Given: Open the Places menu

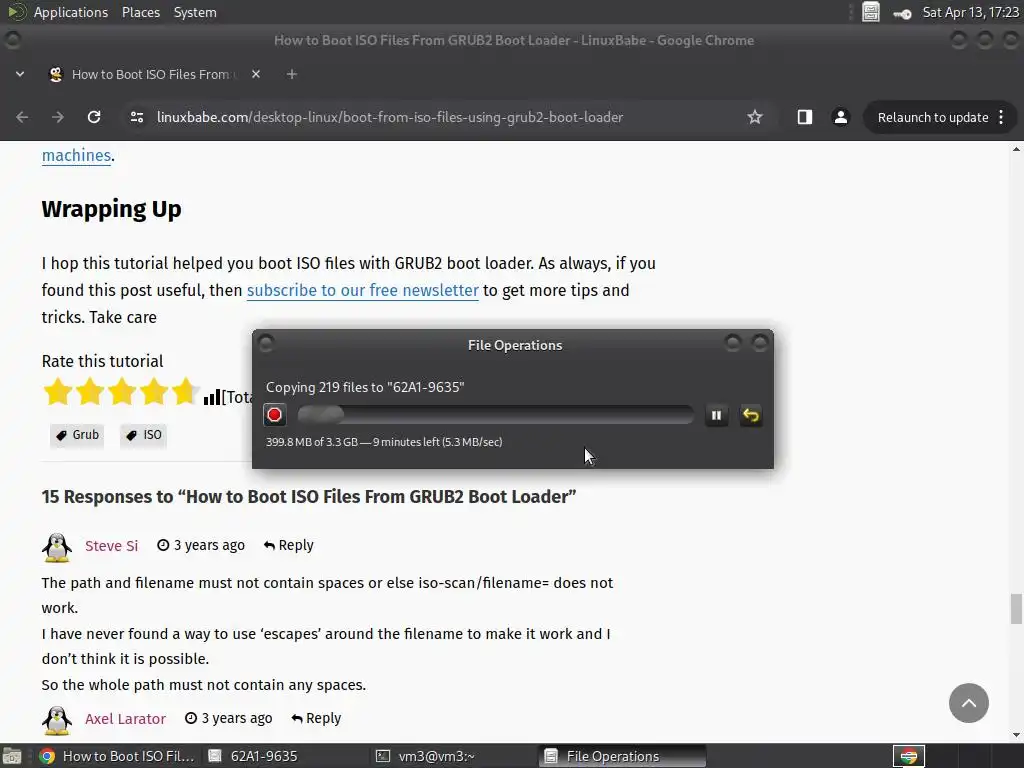Looking at the screenshot, I should [140, 12].
